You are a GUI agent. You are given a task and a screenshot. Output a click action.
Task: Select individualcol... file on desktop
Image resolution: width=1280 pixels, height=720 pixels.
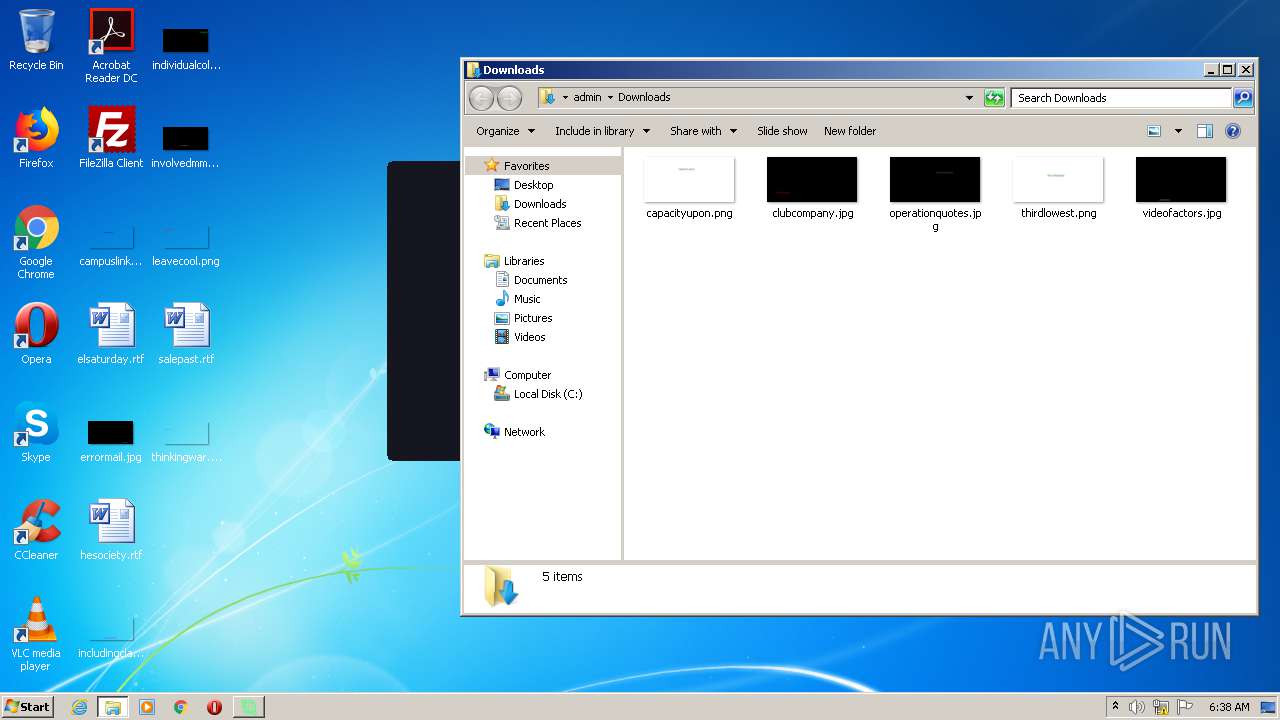pos(186,50)
